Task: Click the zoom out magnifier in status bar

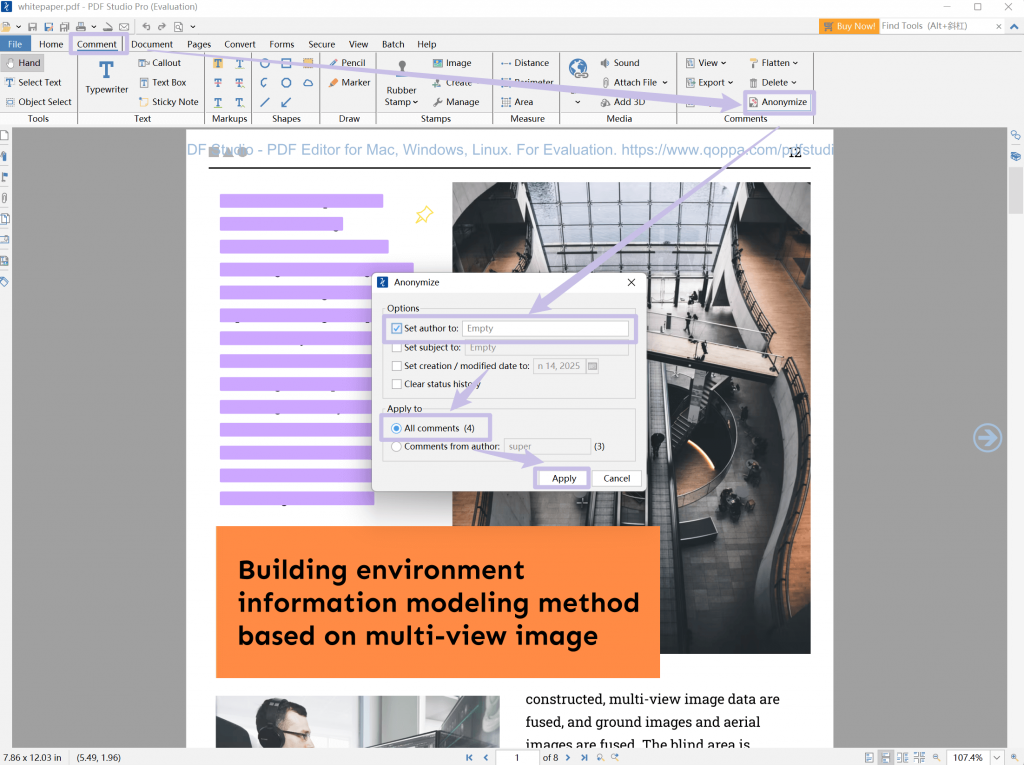Action: [935, 757]
